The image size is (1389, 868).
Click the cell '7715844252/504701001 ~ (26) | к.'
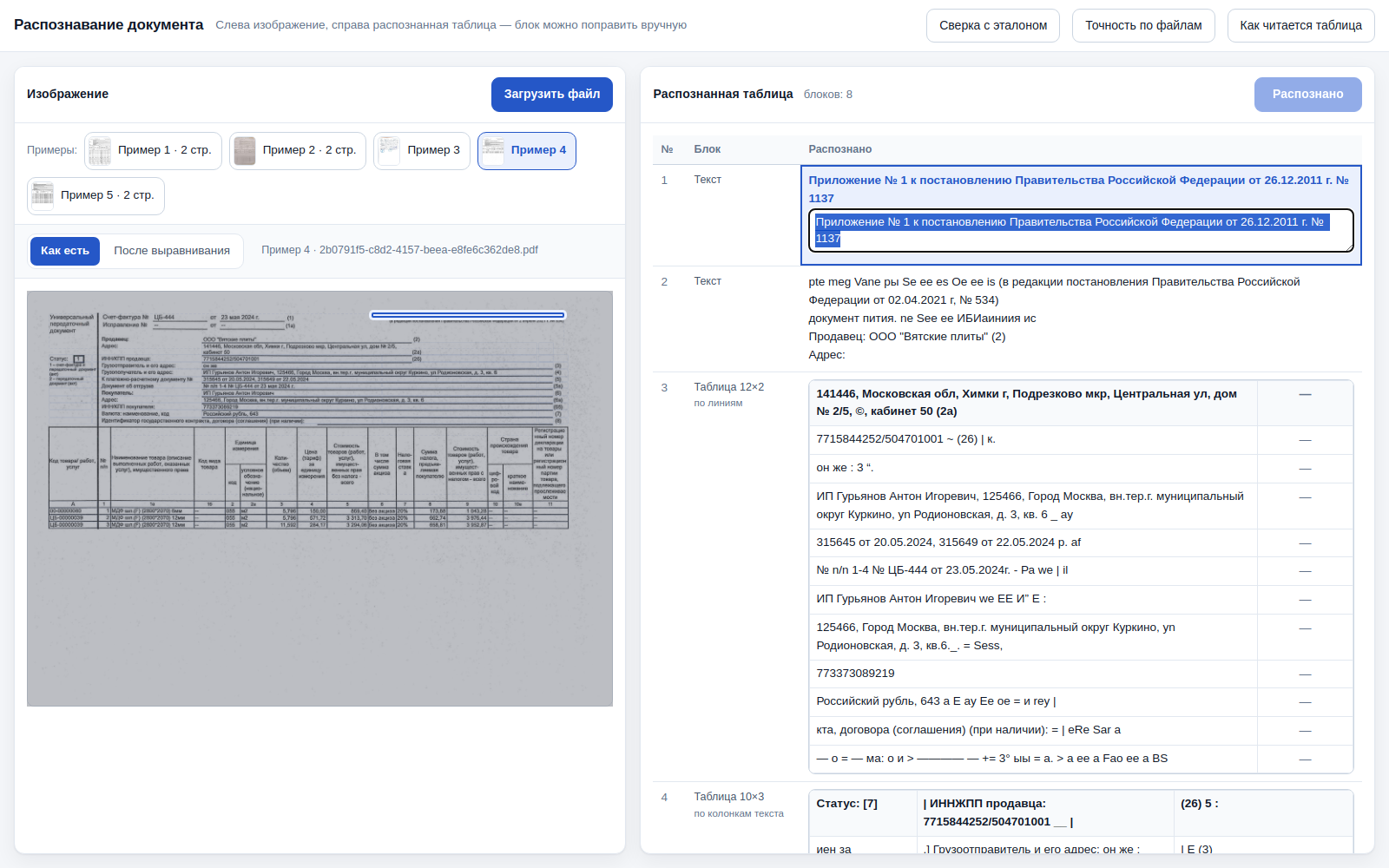[1032, 439]
